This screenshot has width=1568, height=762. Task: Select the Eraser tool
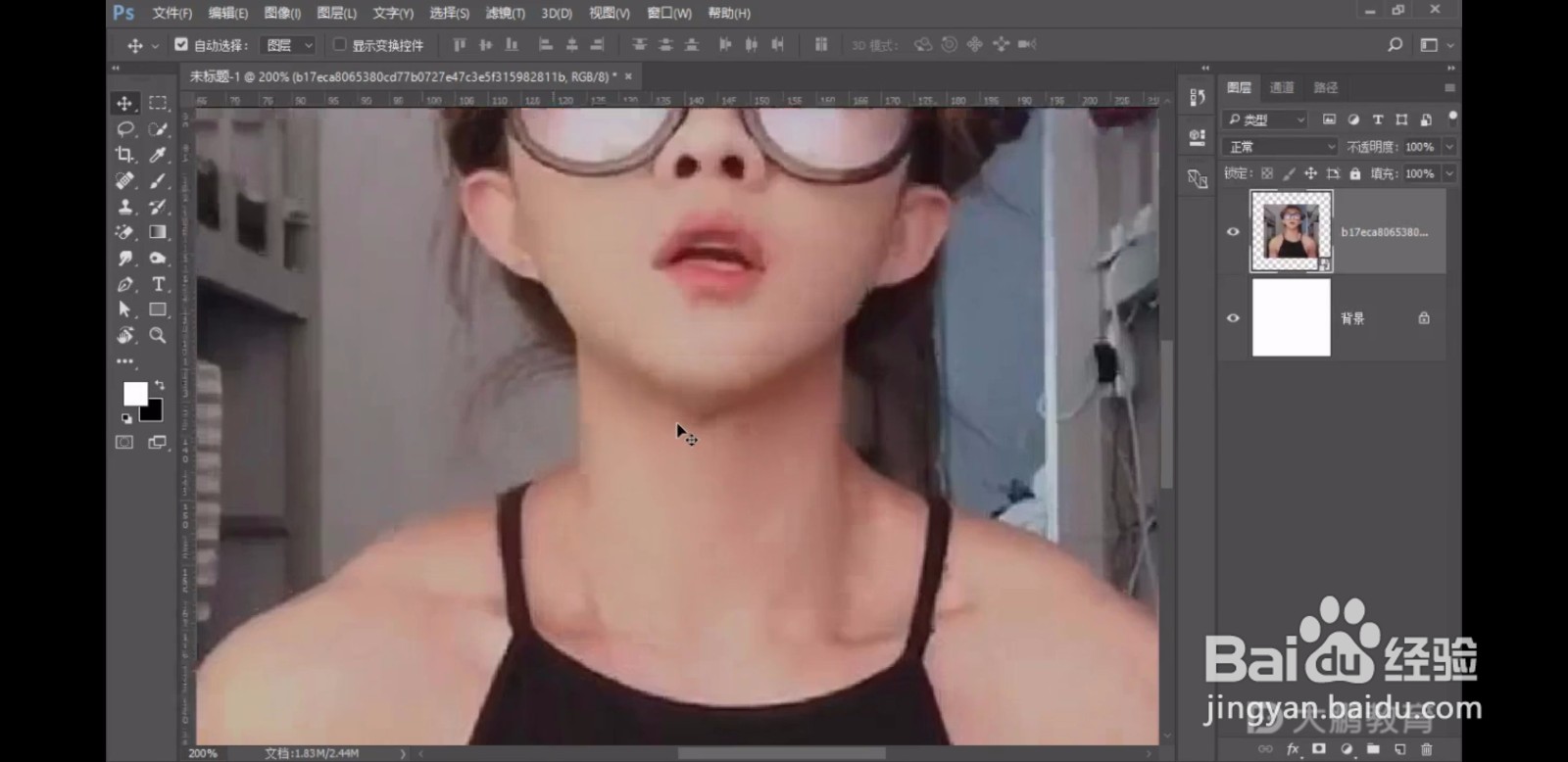[x=124, y=232]
